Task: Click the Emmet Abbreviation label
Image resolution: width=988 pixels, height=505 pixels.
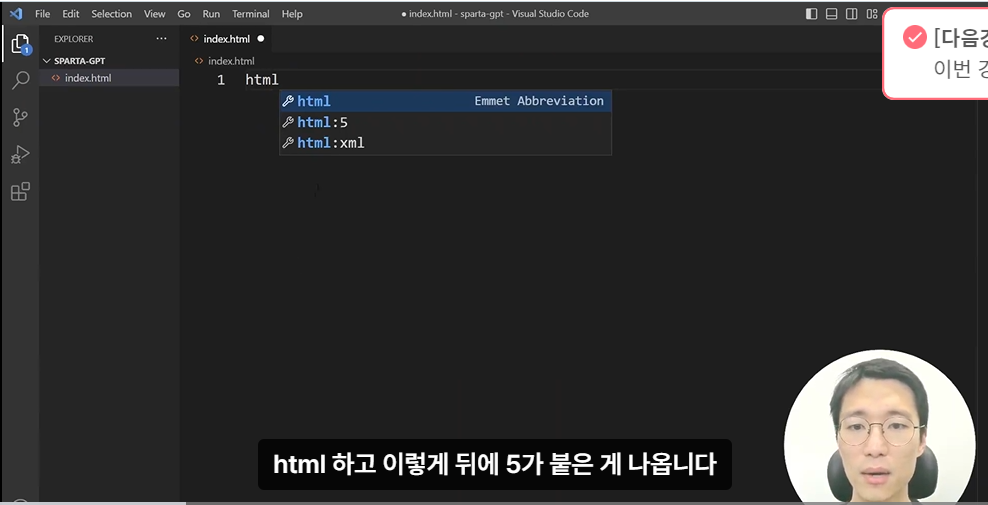Action: [539, 101]
